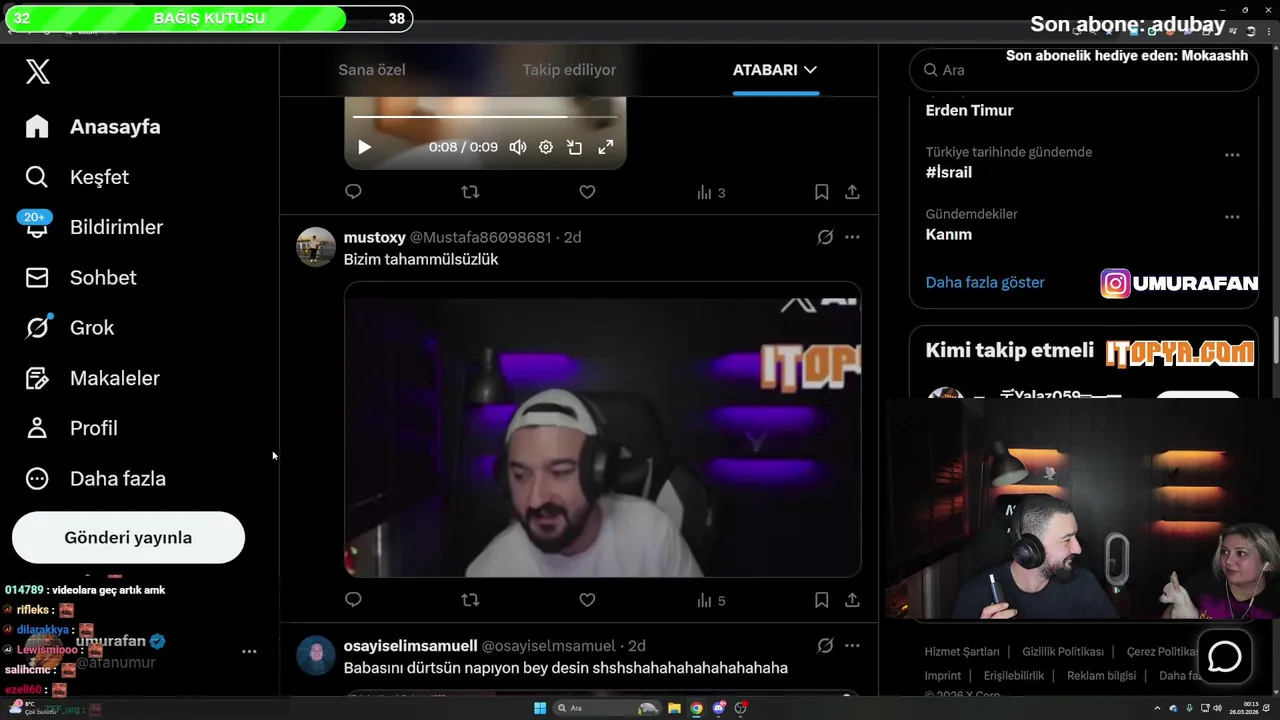This screenshot has width=1280, height=720.
Task: Reply to the top video post
Action: coord(353,192)
